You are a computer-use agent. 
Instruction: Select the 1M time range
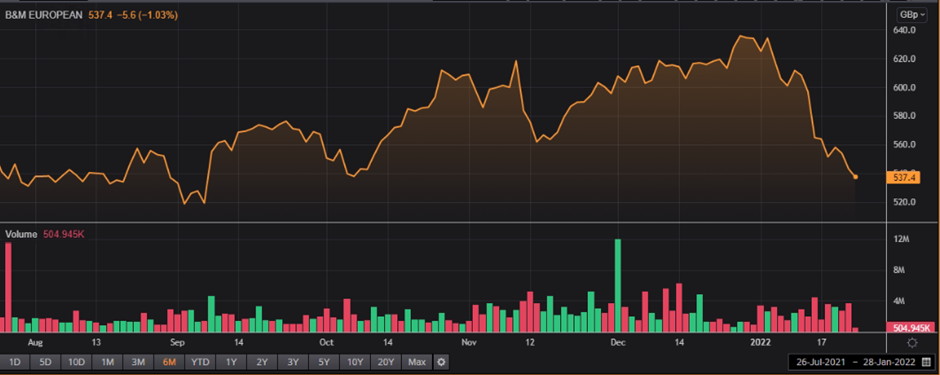coord(107,362)
